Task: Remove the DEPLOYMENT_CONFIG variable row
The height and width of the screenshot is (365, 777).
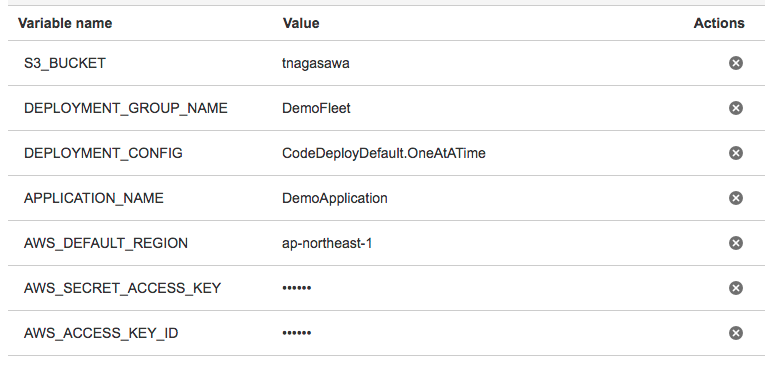Action: (736, 153)
